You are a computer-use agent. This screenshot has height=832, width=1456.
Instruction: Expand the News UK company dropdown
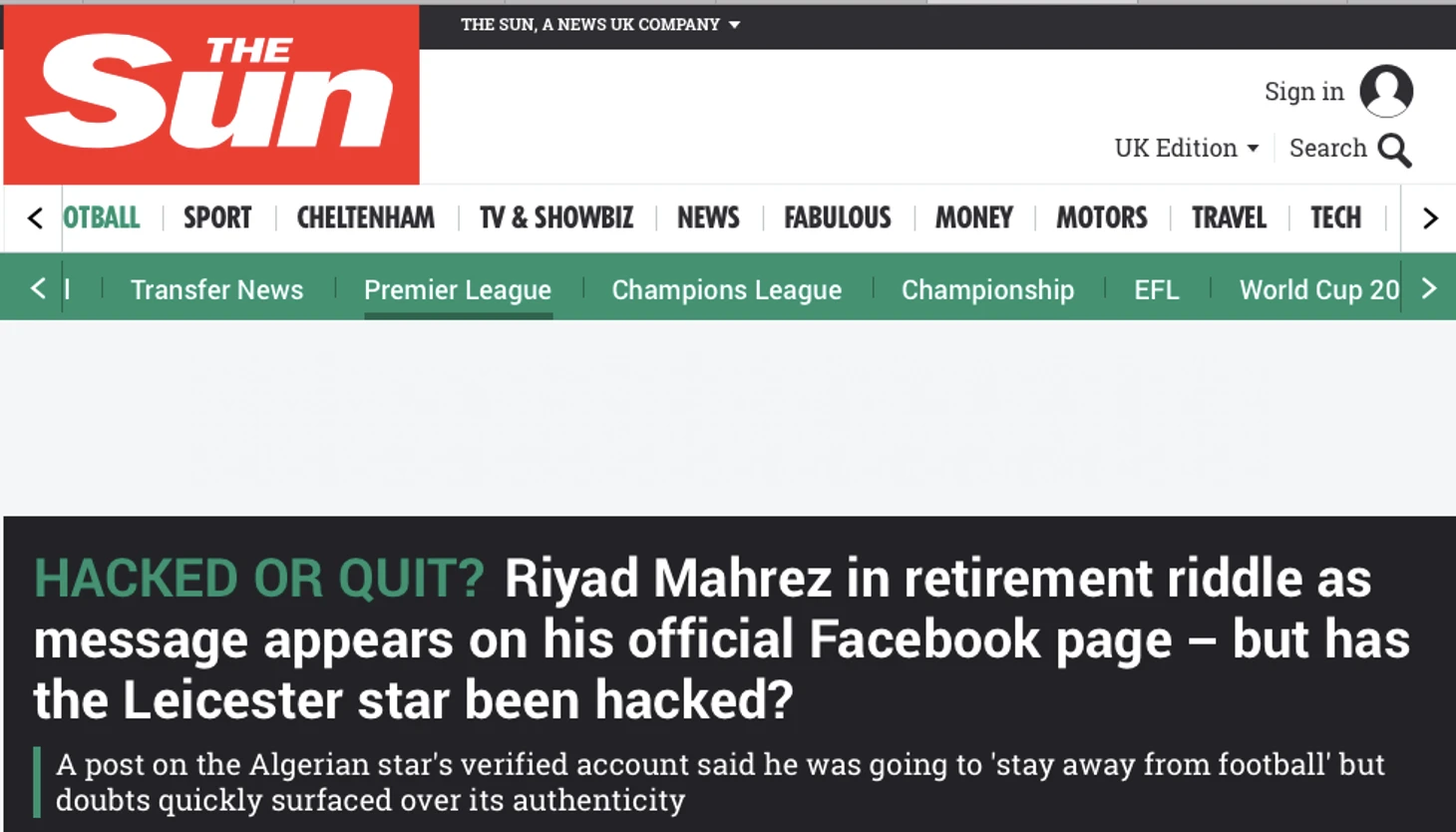click(x=600, y=24)
